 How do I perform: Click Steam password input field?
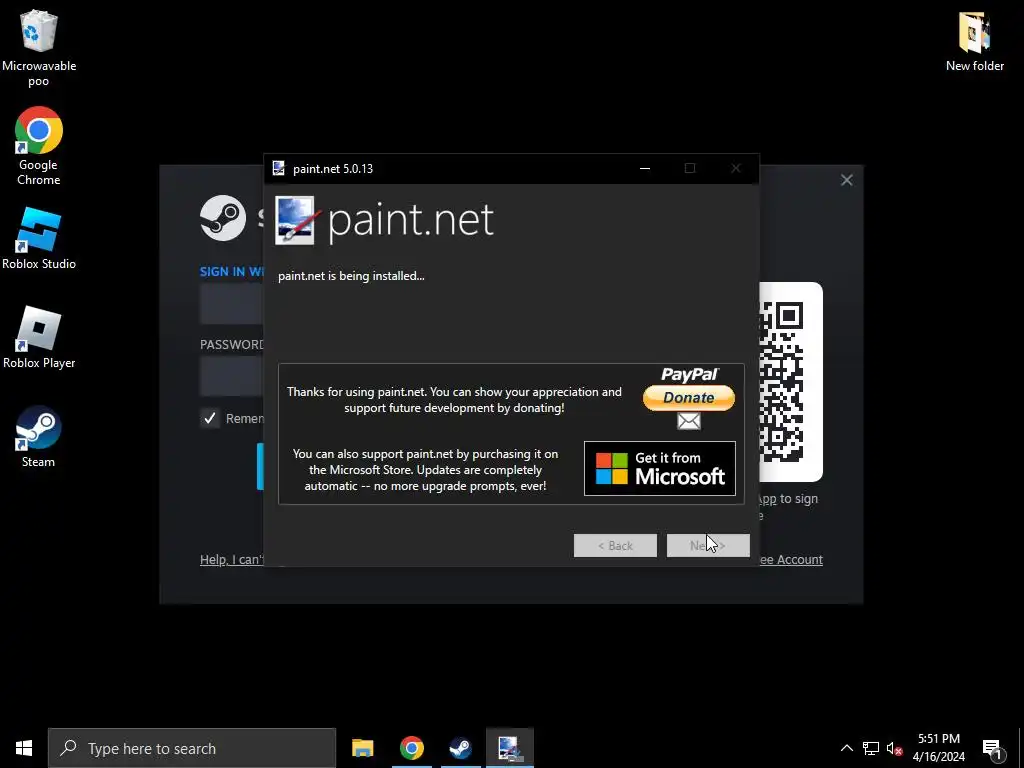[232, 376]
